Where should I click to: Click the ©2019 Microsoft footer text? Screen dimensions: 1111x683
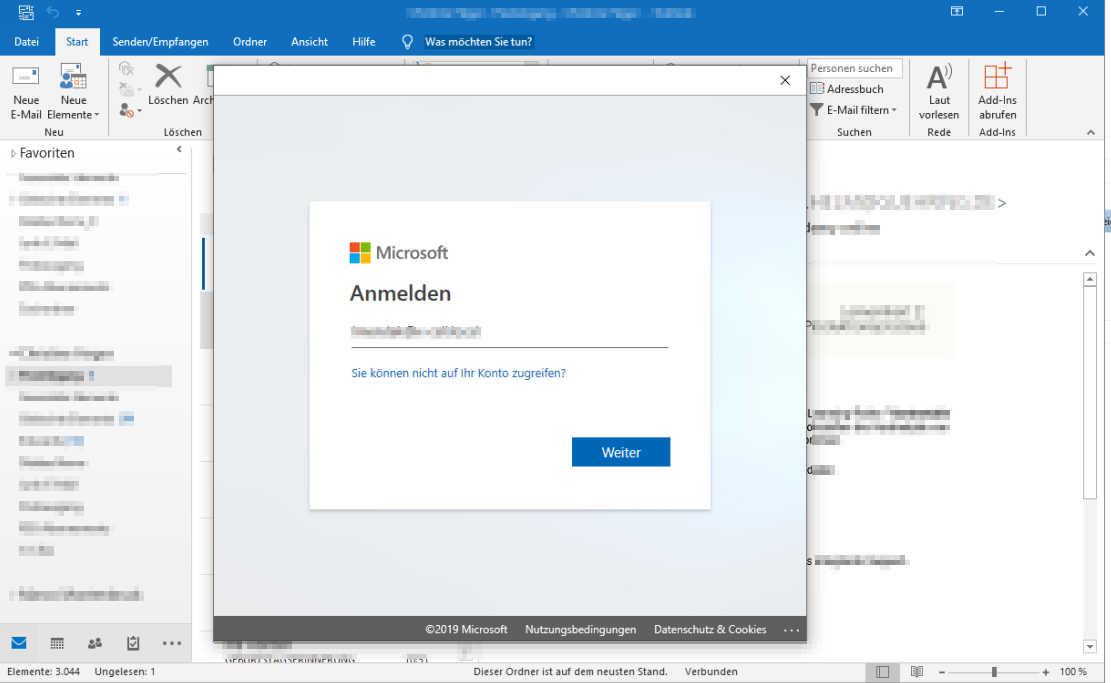pyautogui.click(x=466, y=629)
